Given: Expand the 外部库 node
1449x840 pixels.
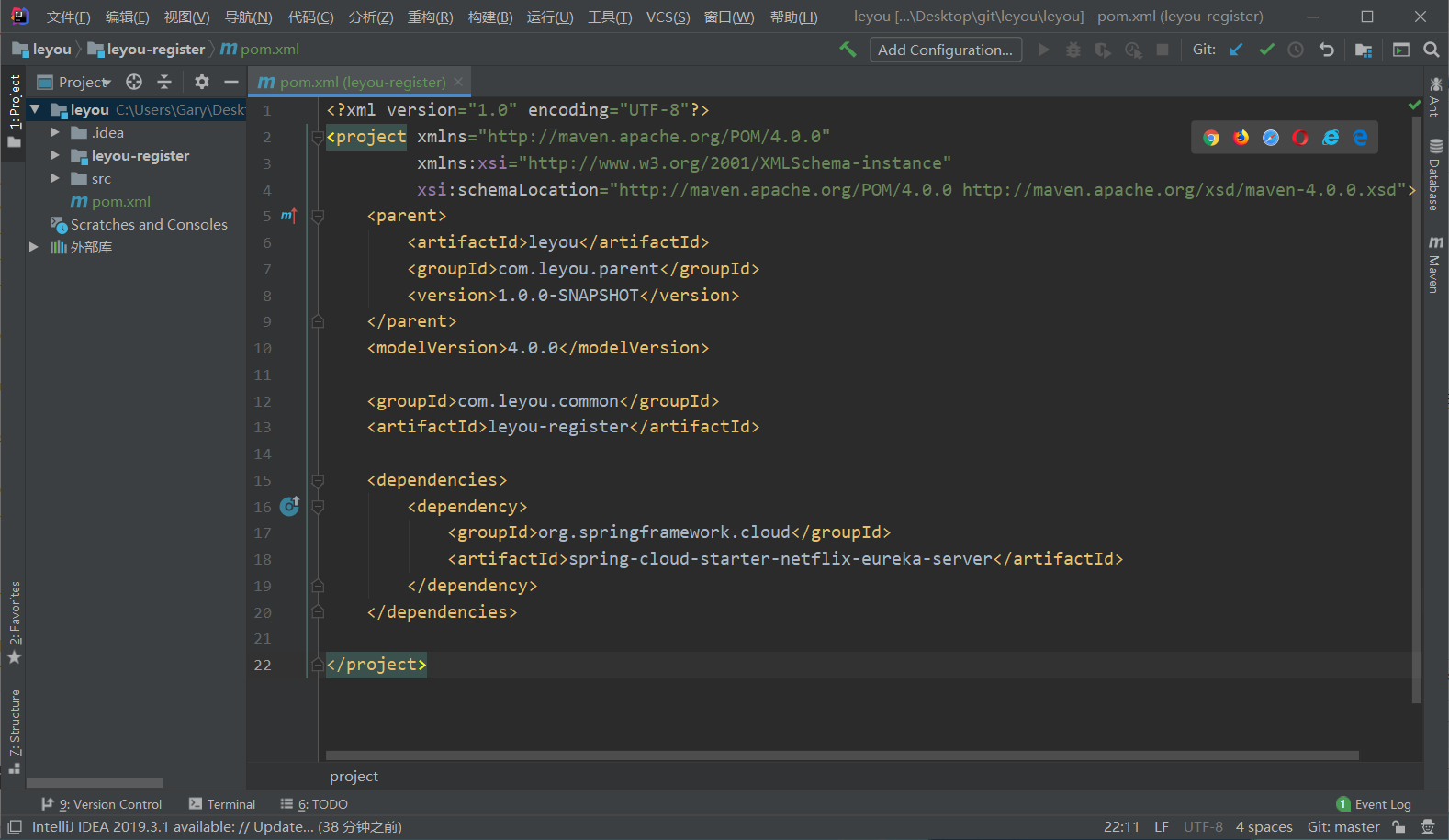Looking at the screenshot, I should [34, 247].
